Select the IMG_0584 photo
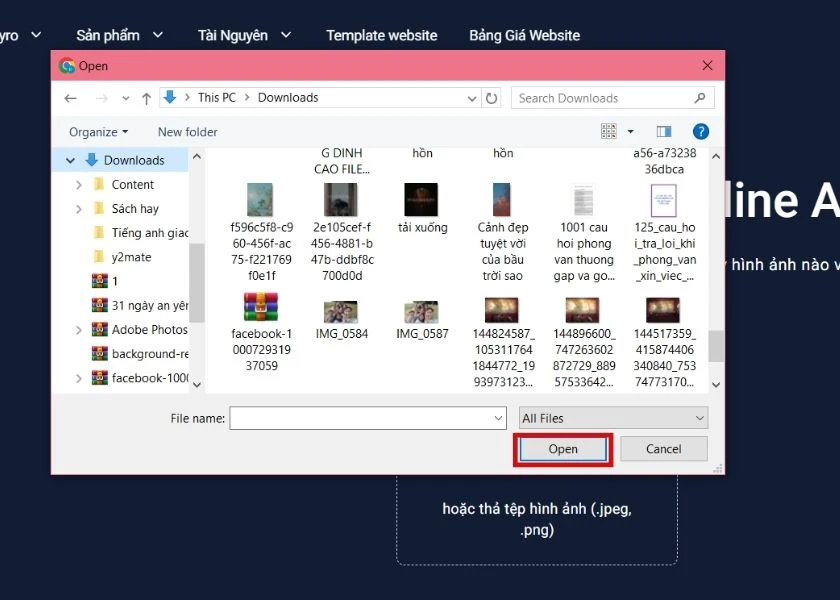Viewport: 840px width, 600px height. click(x=341, y=312)
